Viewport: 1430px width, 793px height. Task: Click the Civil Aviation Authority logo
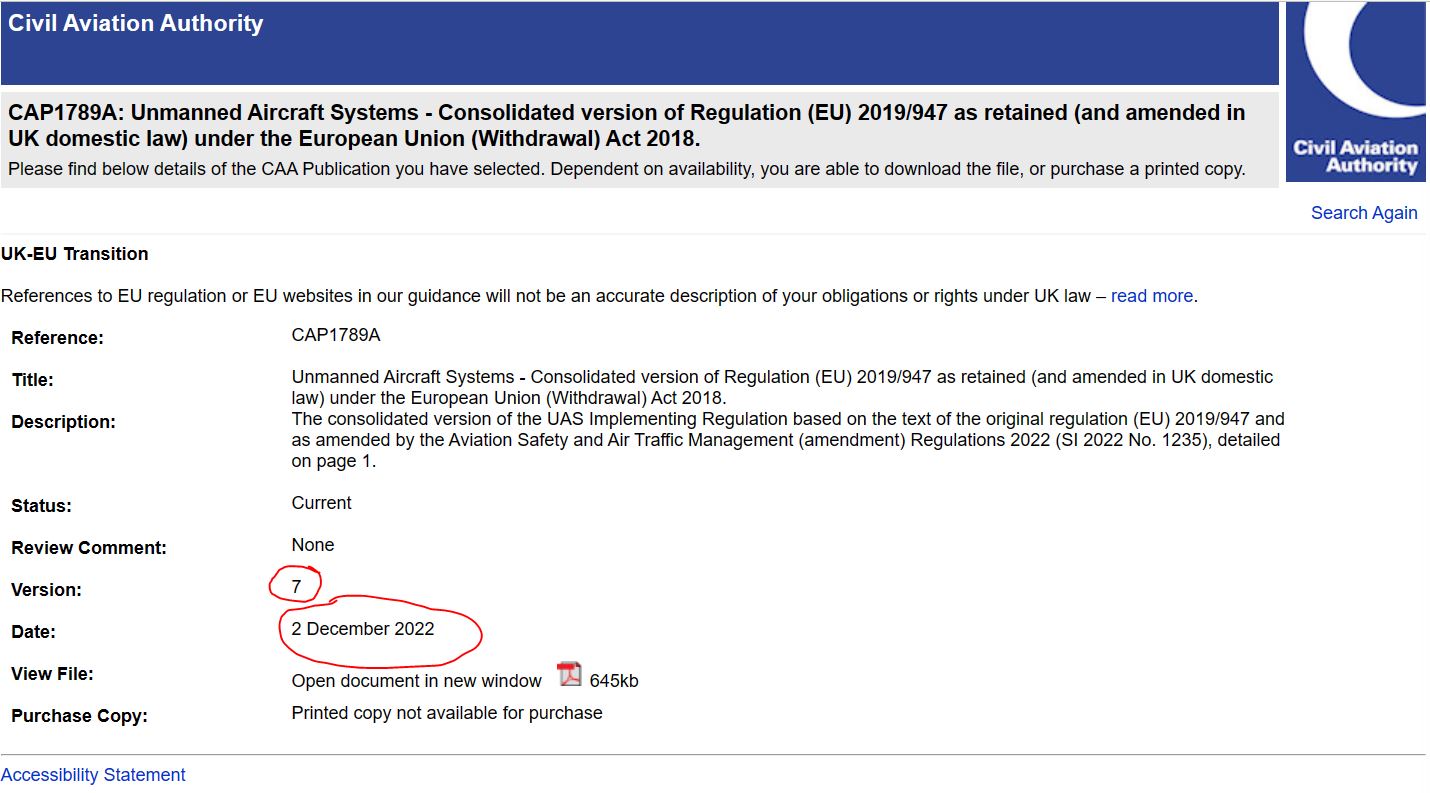pyautogui.click(x=1356, y=92)
